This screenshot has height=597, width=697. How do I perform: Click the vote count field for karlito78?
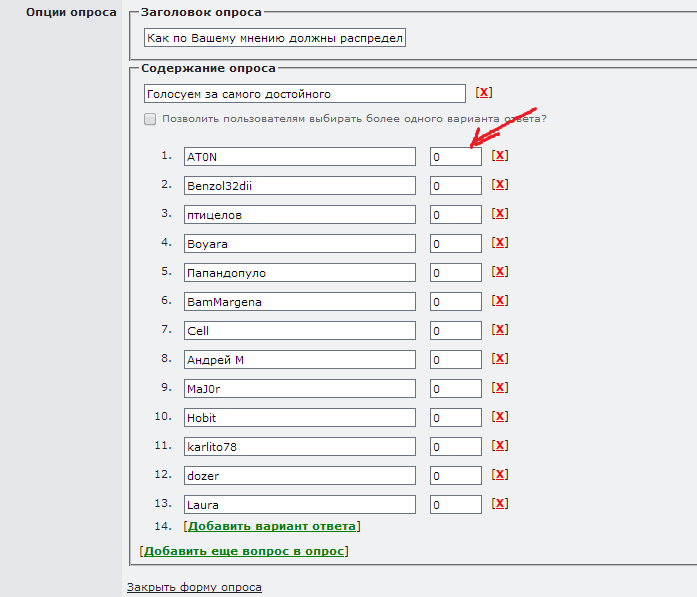coord(456,447)
